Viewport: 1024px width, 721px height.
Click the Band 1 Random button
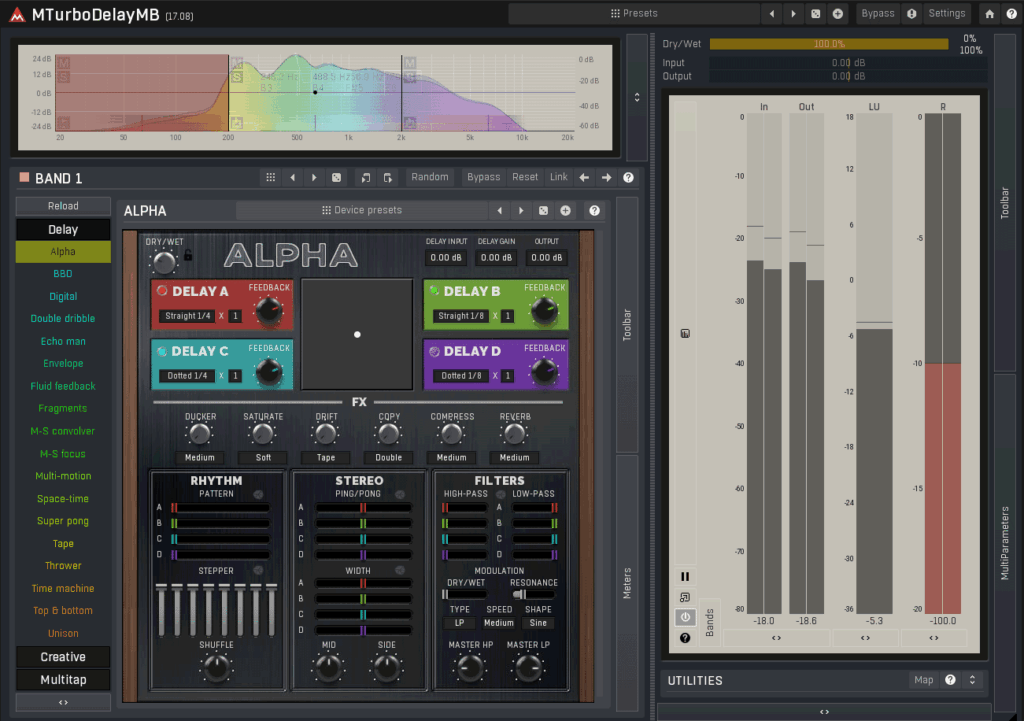pyautogui.click(x=430, y=177)
